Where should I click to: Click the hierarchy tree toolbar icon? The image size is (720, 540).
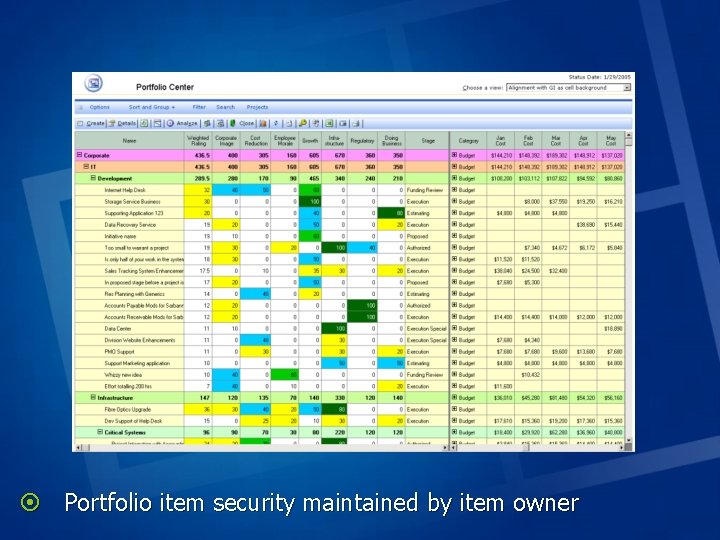pos(316,124)
